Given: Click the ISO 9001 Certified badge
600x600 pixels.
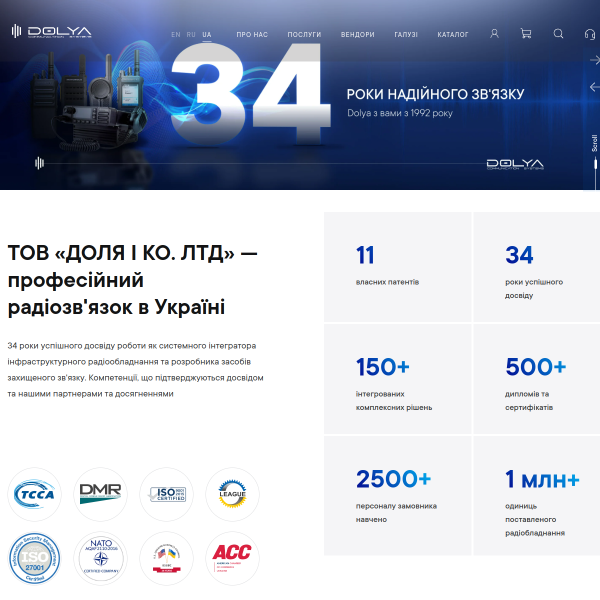Looking at the screenshot, I should pos(166,494).
